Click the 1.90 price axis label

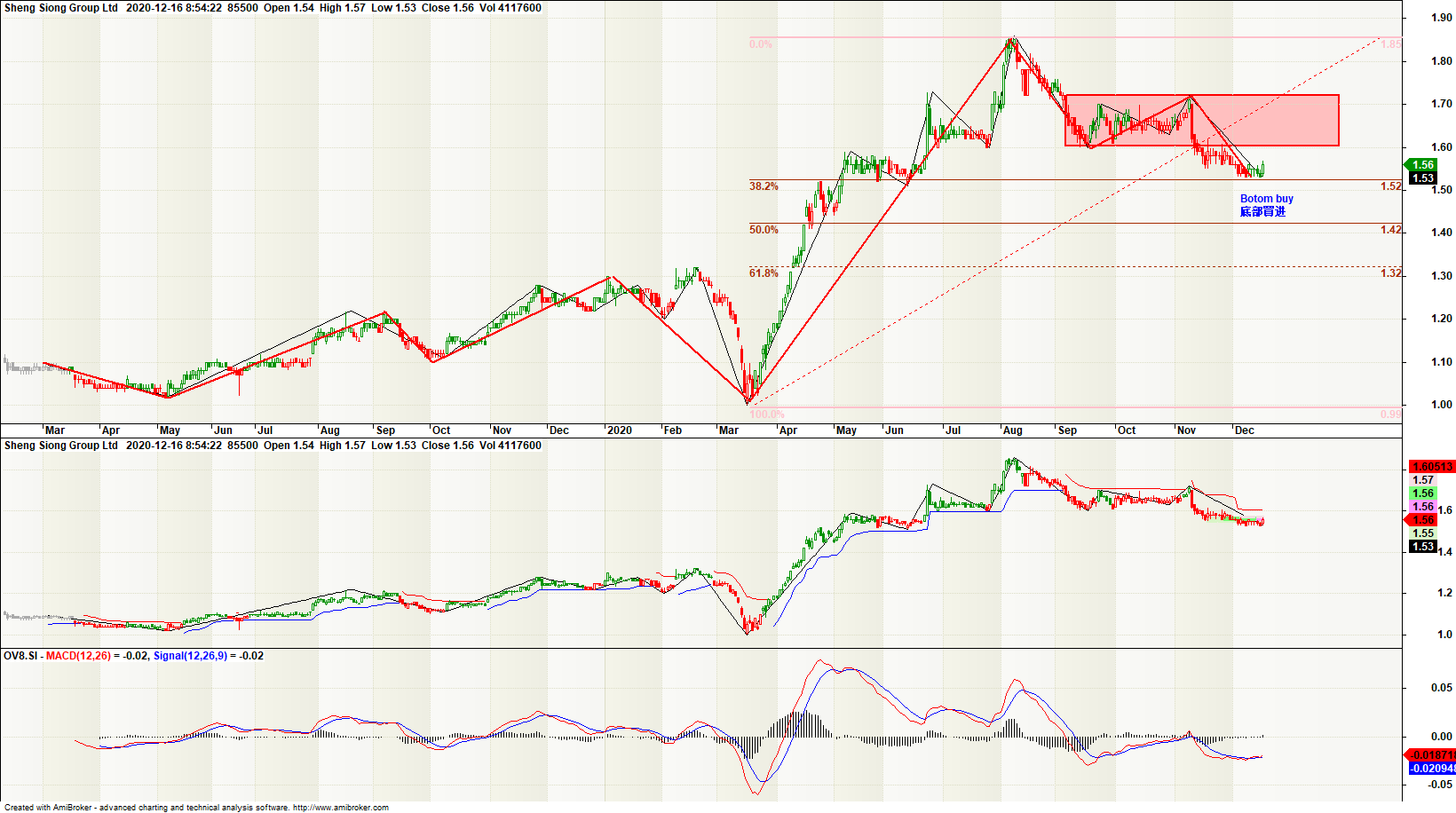[x=1442, y=18]
